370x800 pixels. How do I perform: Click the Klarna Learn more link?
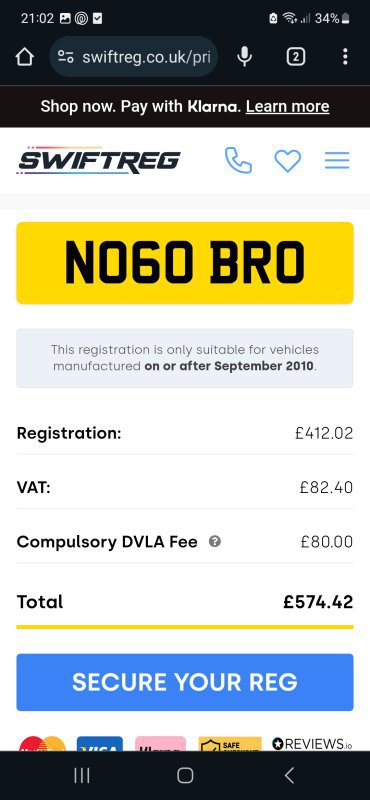(287, 106)
